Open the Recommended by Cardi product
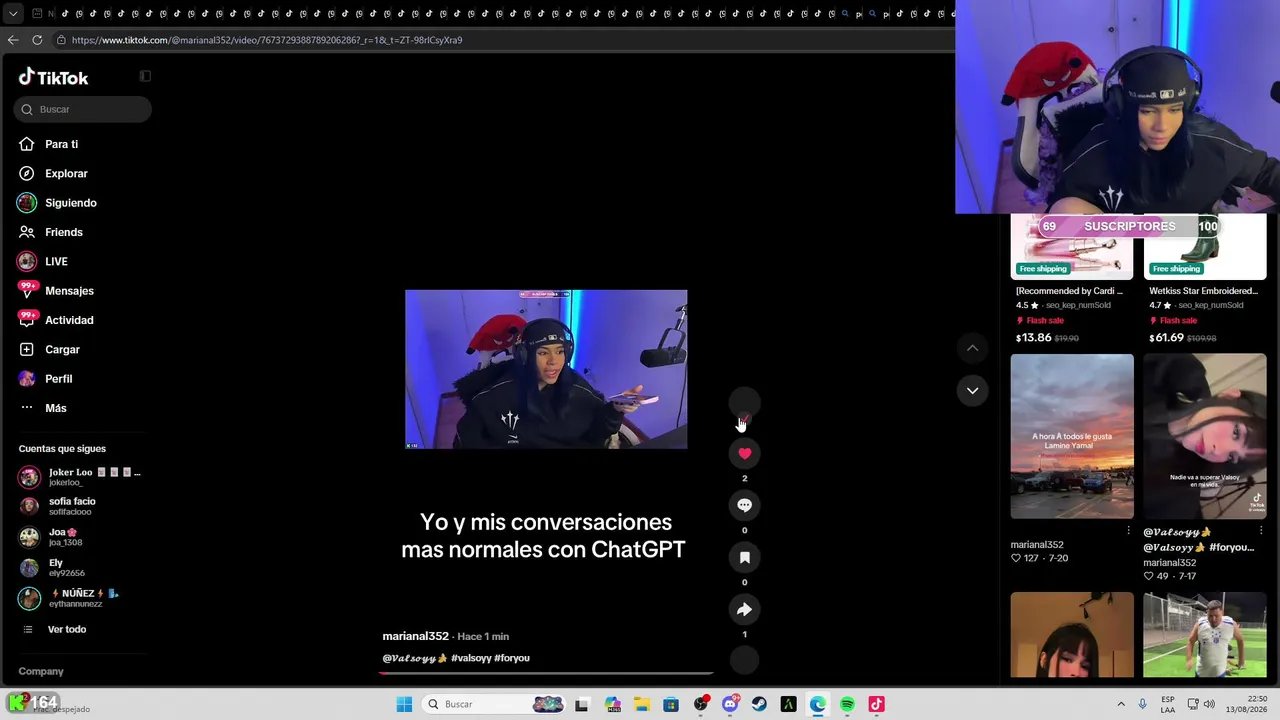Screen dimensions: 1280x720 (1069, 291)
